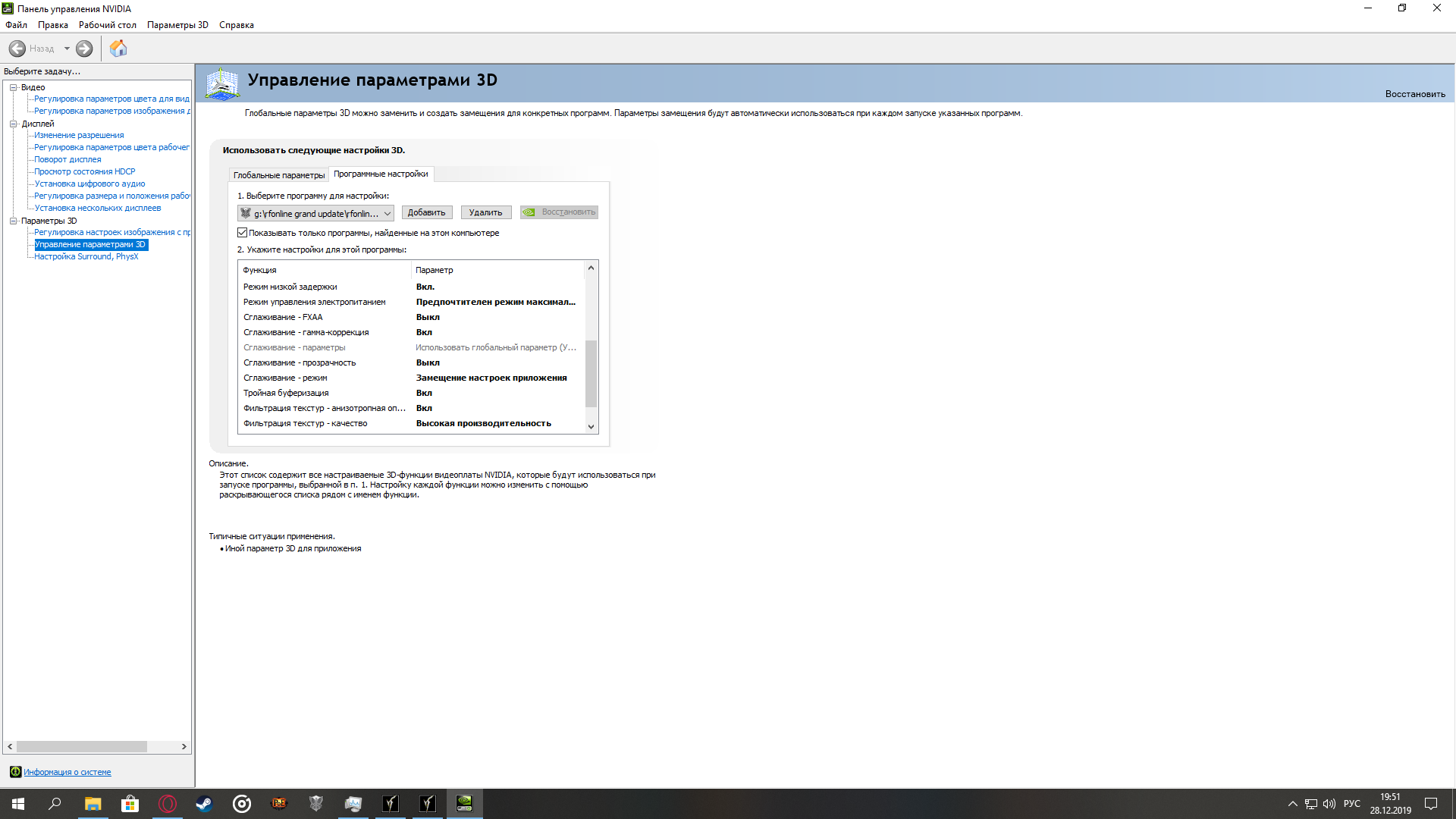
Task: Select the 'Сглаживание - гамма-коррекция' row
Action: point(412,332)
